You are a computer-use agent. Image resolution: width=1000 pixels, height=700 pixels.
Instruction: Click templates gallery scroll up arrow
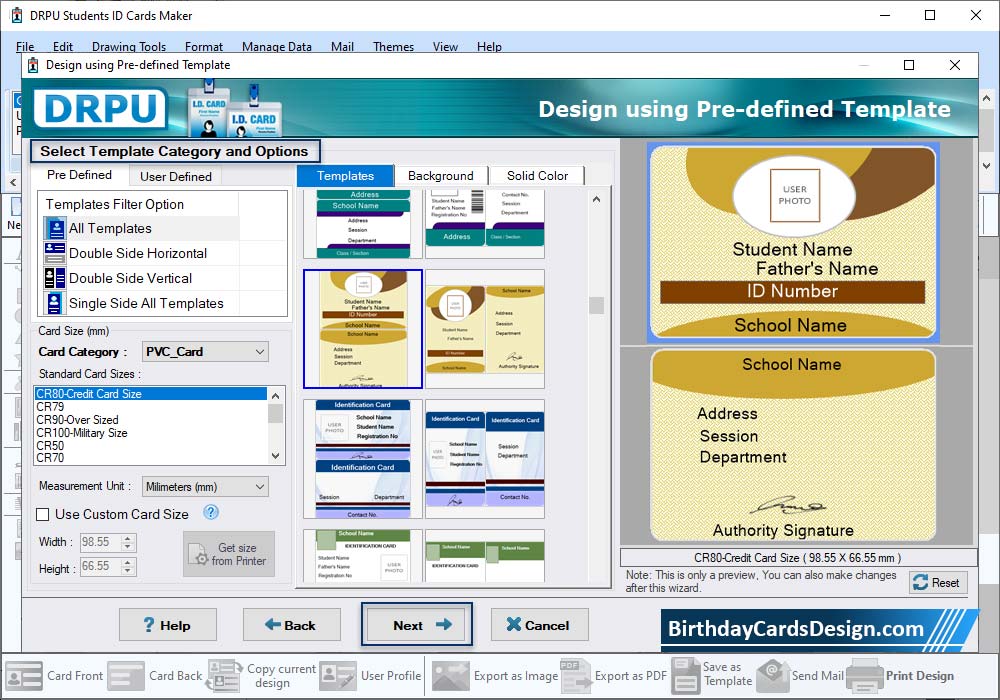[x=596, y=200]
